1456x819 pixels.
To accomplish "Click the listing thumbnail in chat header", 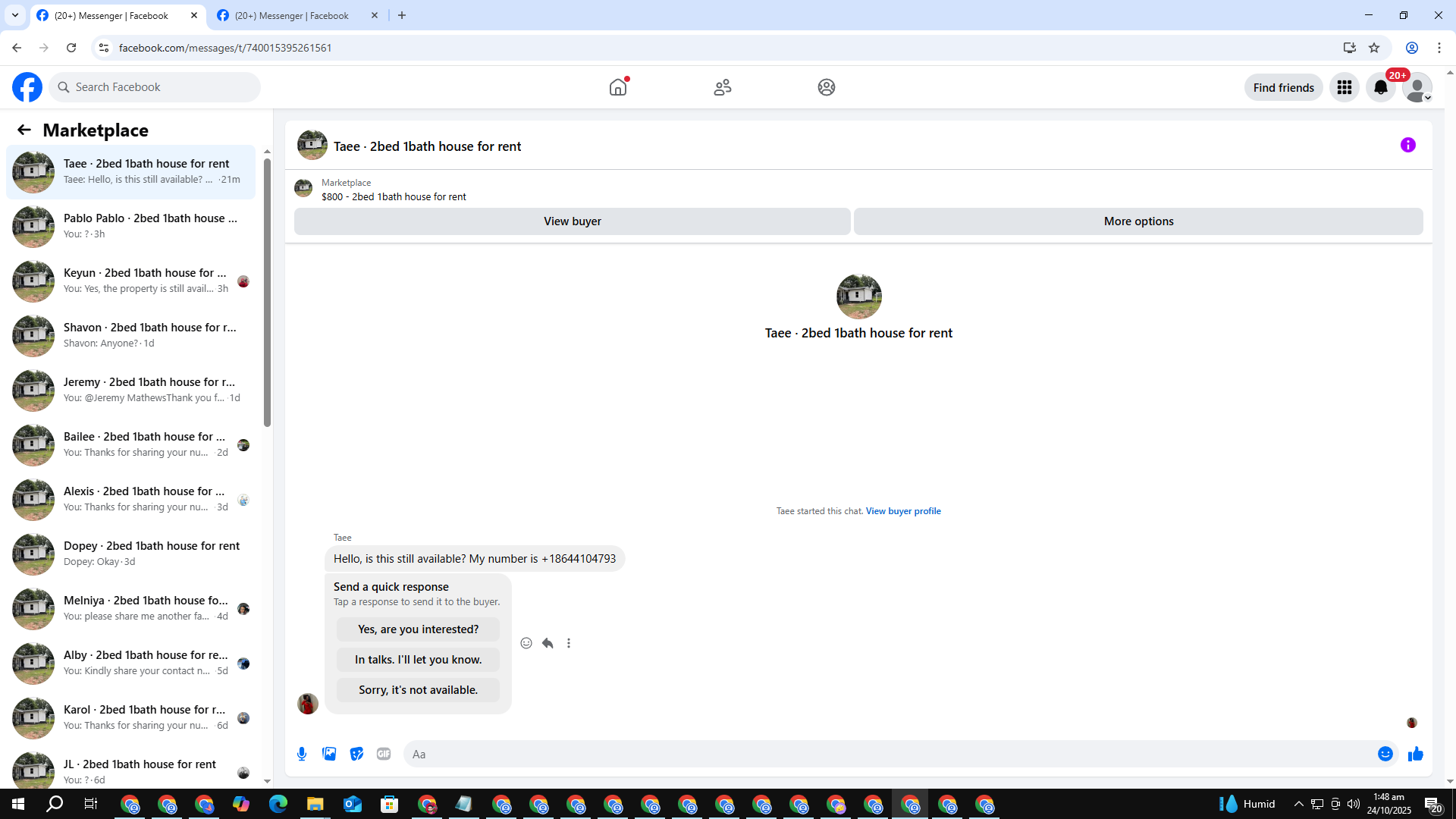I will point(312,145).
